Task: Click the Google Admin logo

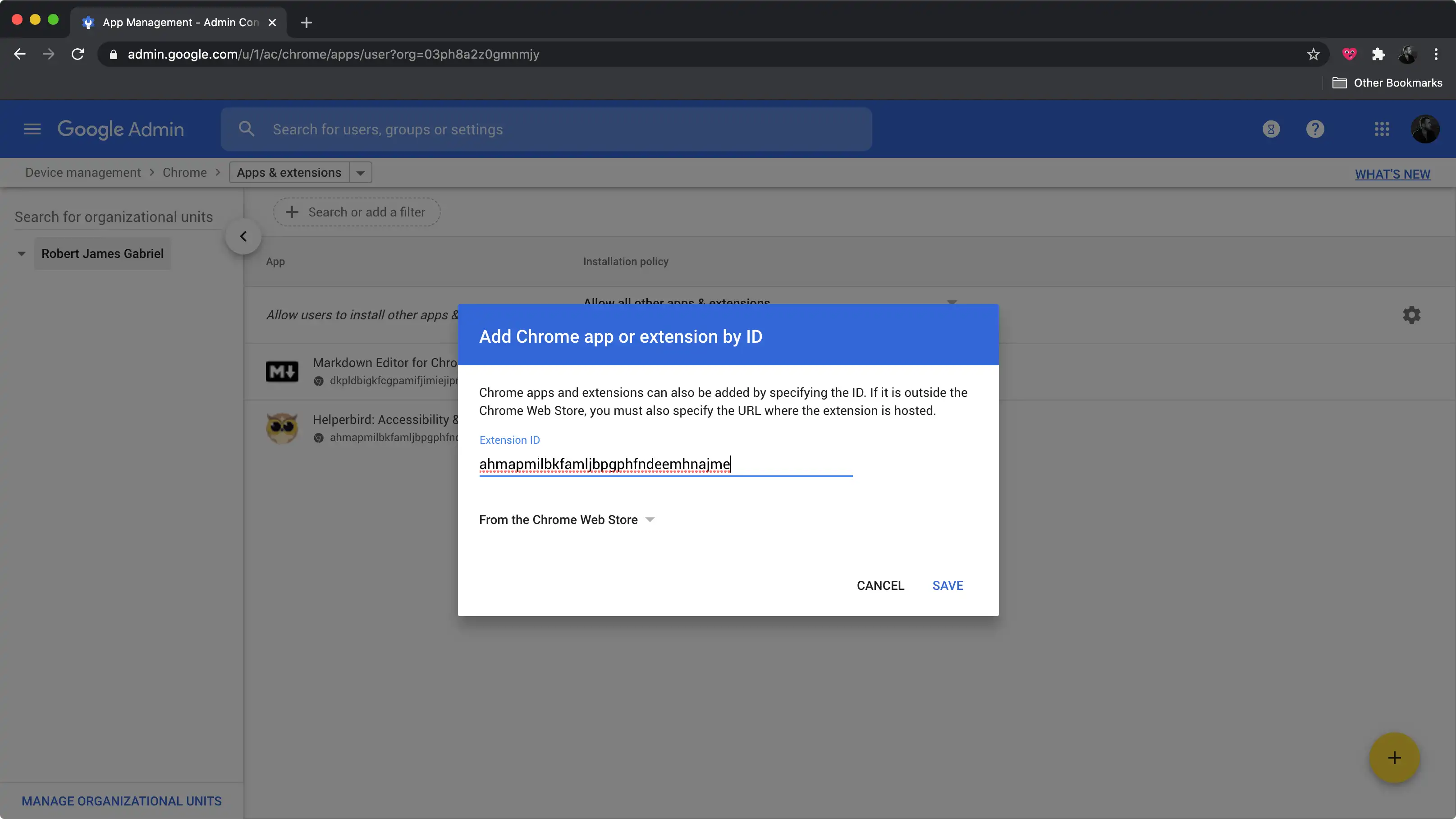Action: point(120,129)
